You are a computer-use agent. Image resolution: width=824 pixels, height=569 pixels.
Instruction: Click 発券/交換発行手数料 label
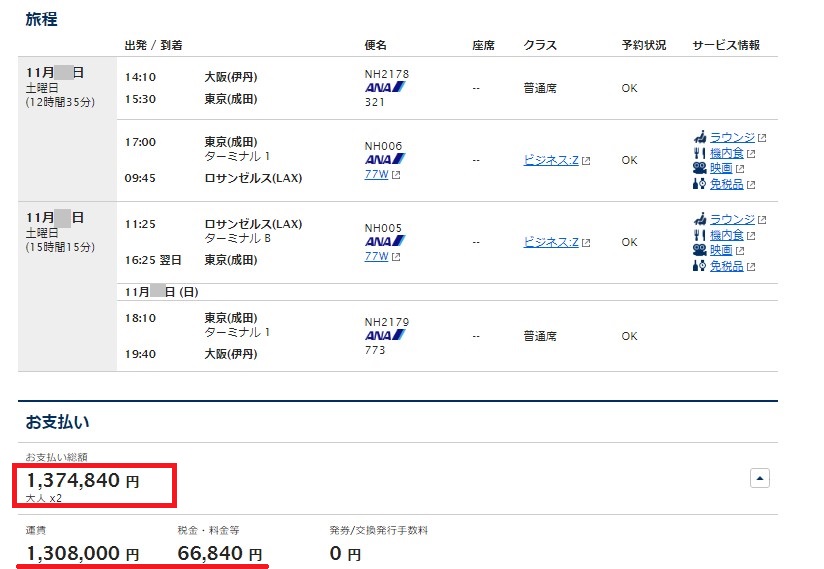click(x=379, y=531)
